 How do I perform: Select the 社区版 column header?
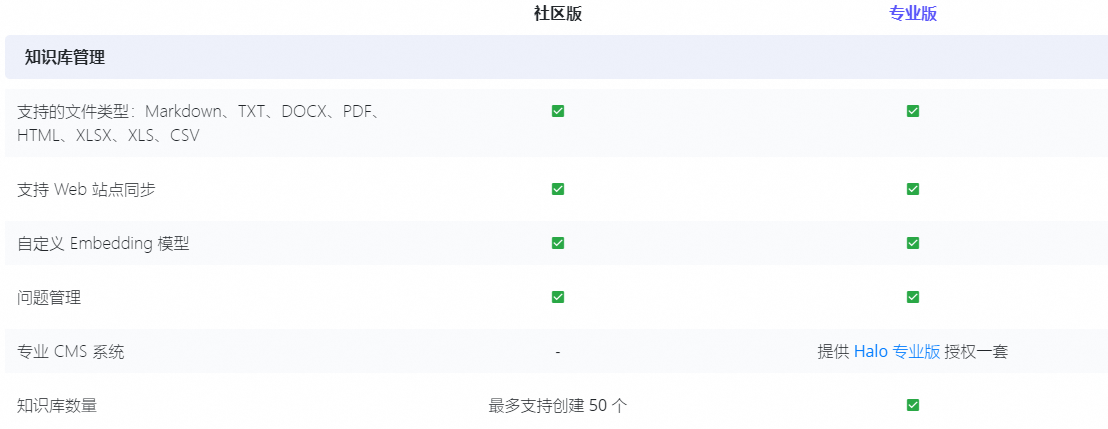coord(558,14)
